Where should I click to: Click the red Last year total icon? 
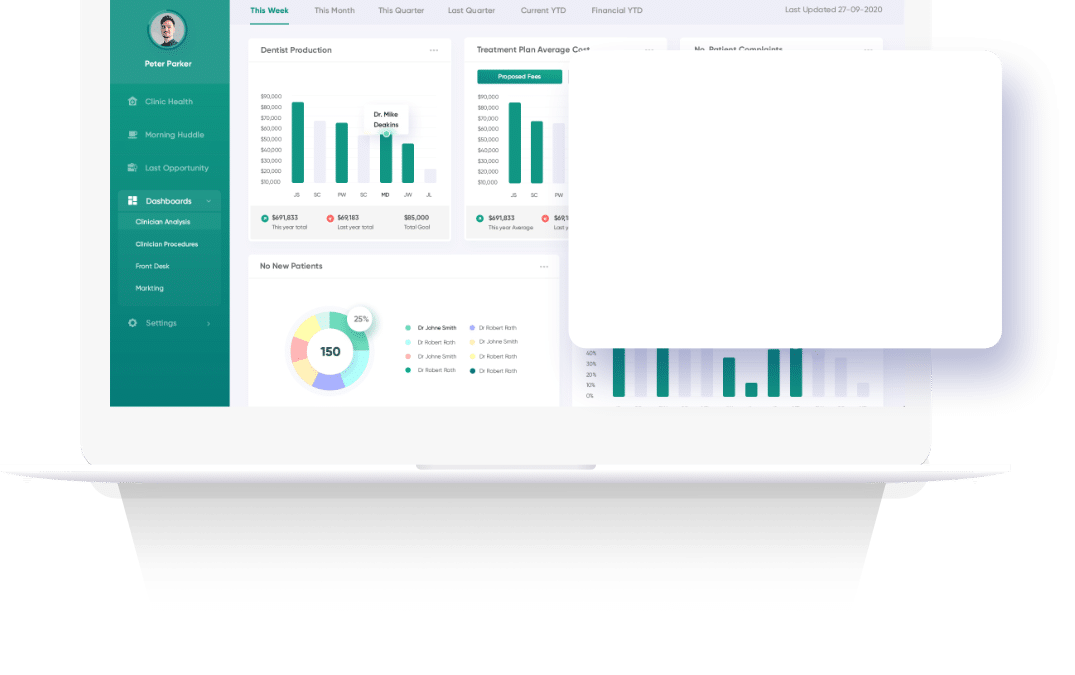330,218
